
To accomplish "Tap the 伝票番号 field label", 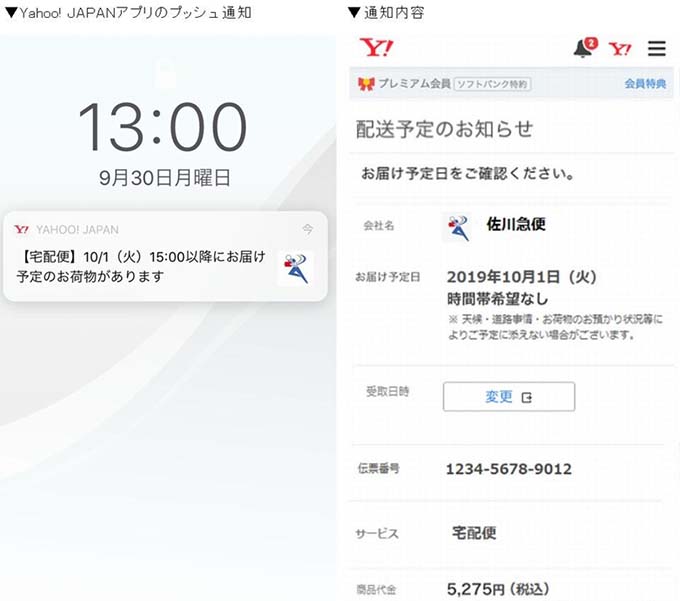I will [x=378, y=468].
